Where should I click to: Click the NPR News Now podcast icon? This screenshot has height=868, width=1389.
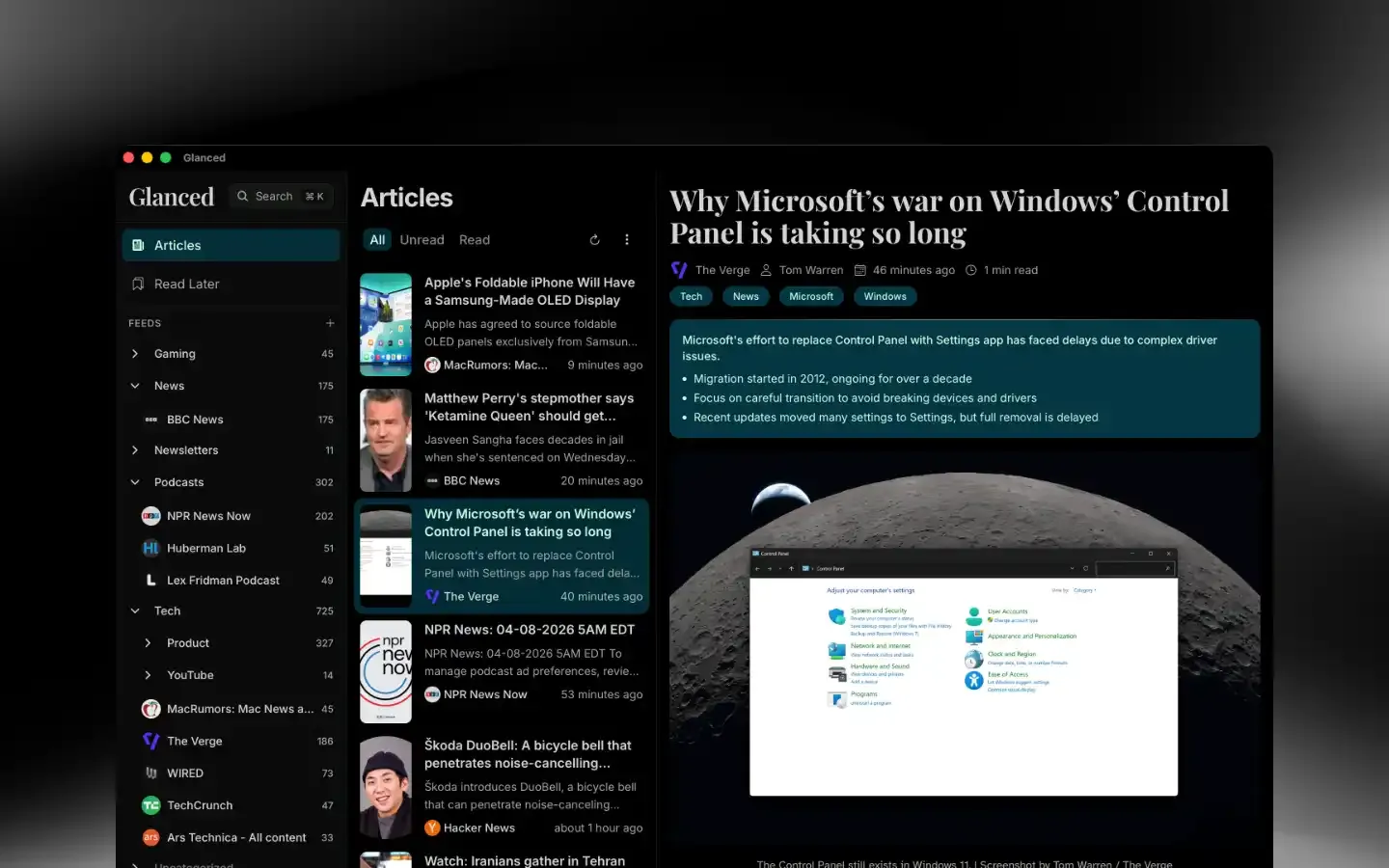(x=150, y=516)
